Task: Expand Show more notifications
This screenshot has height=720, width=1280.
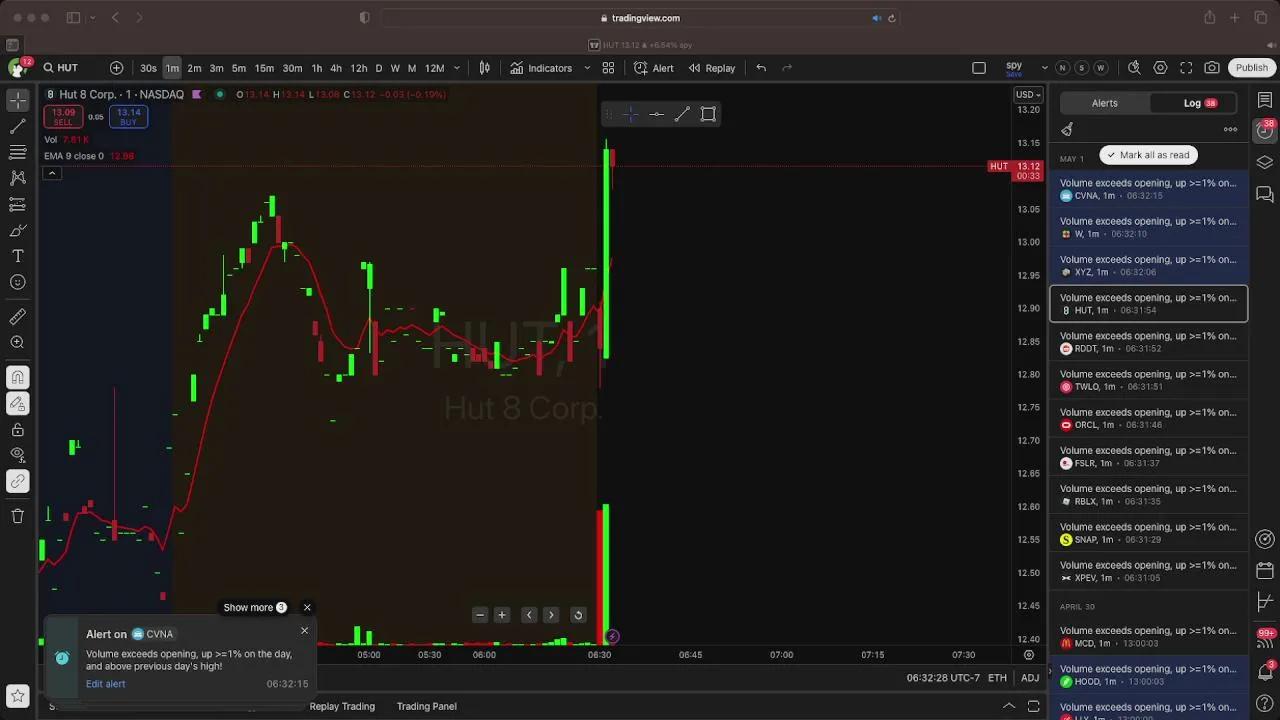Action: pyautogui.click(x=255, y=607)
